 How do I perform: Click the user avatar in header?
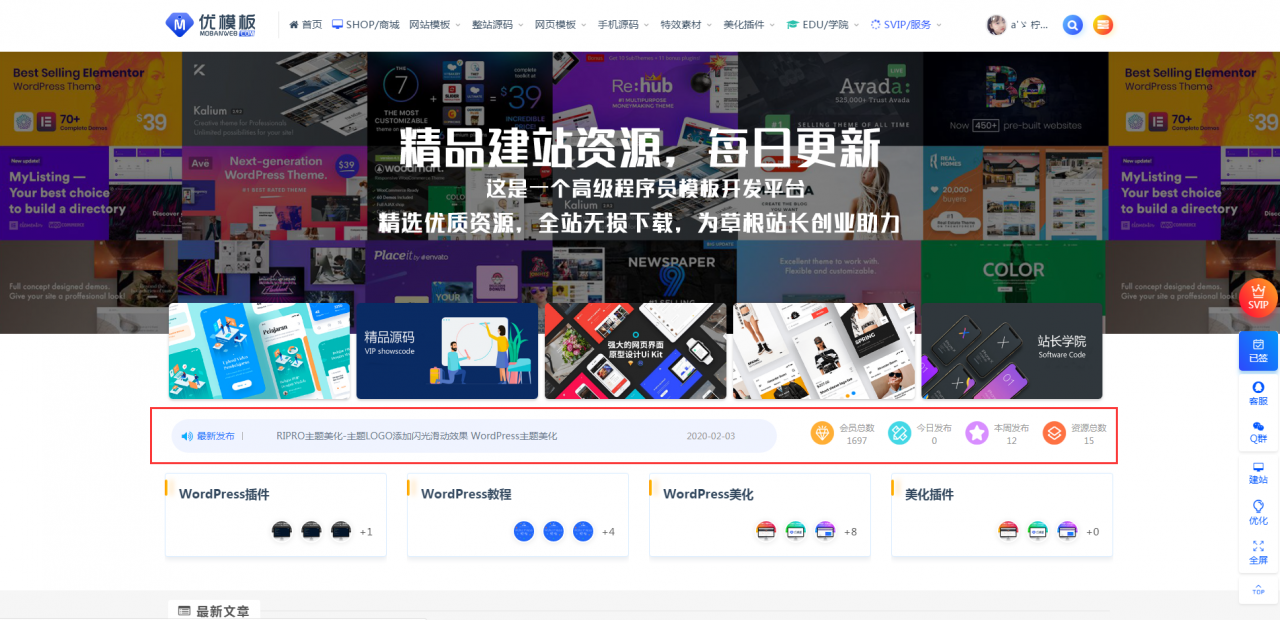[x=996, y=25]
